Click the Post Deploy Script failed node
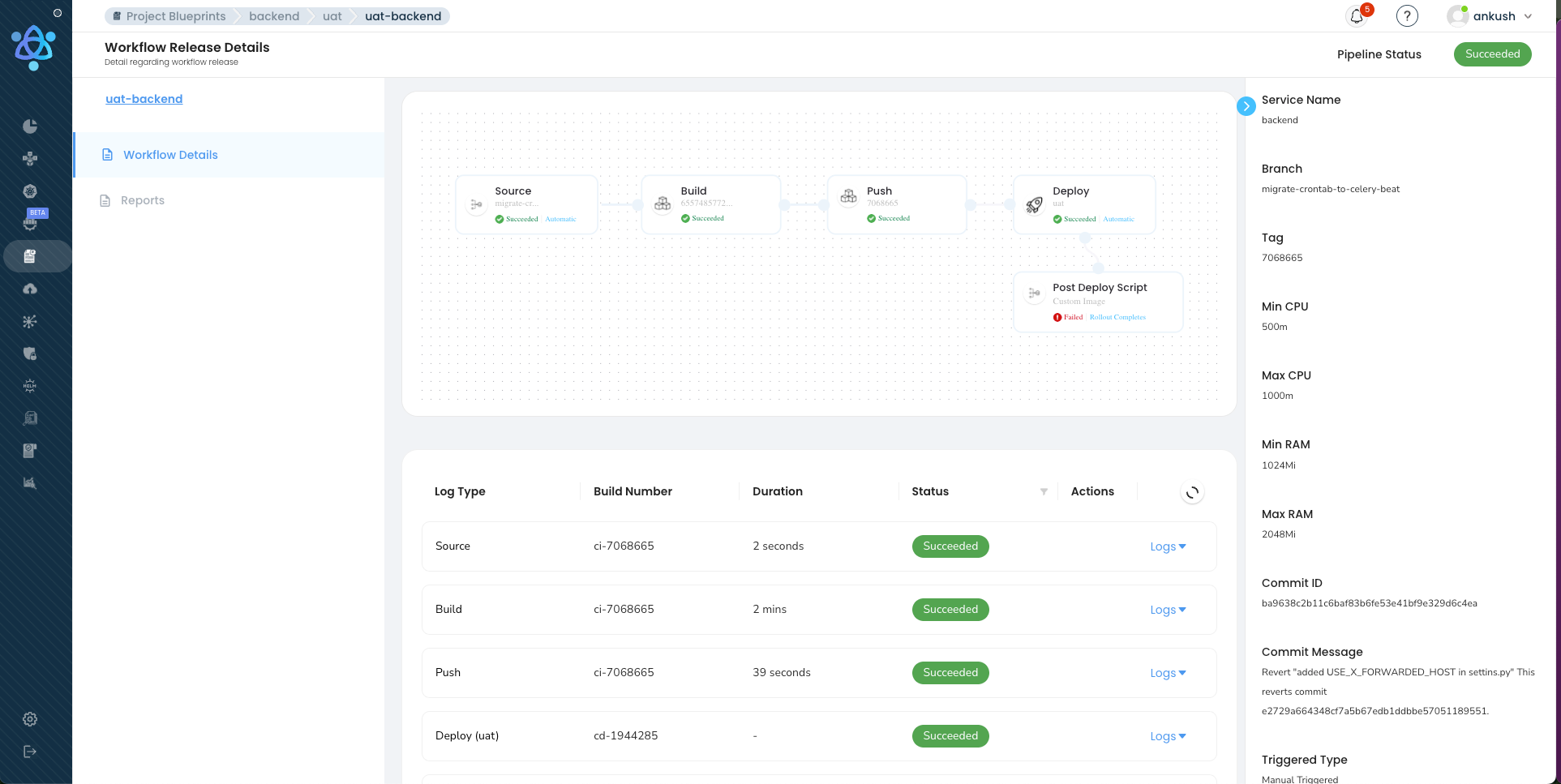Viewport: 1561px width, 784px height. [x=1098, y=302]
